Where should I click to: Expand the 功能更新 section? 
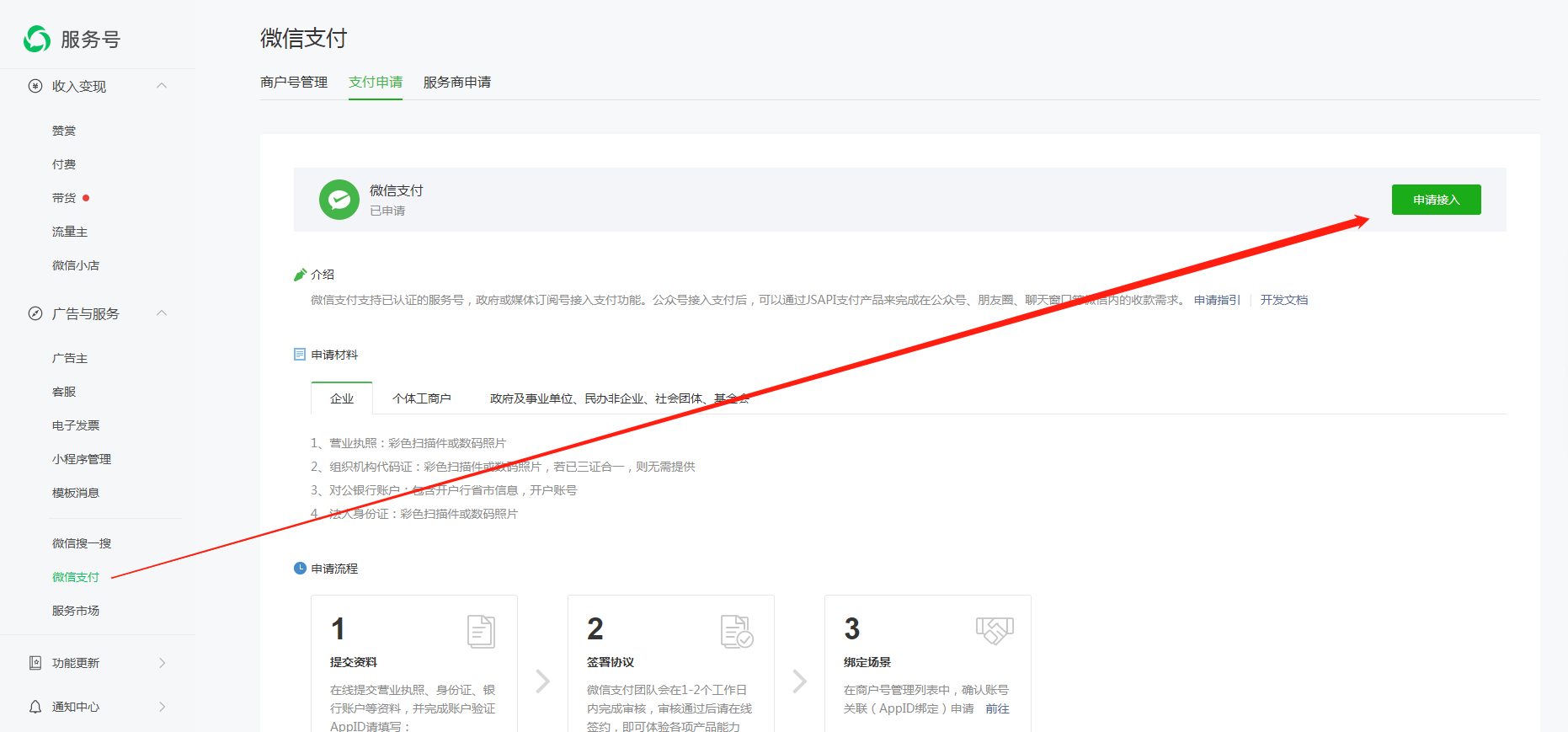click(x=163, y=663)
